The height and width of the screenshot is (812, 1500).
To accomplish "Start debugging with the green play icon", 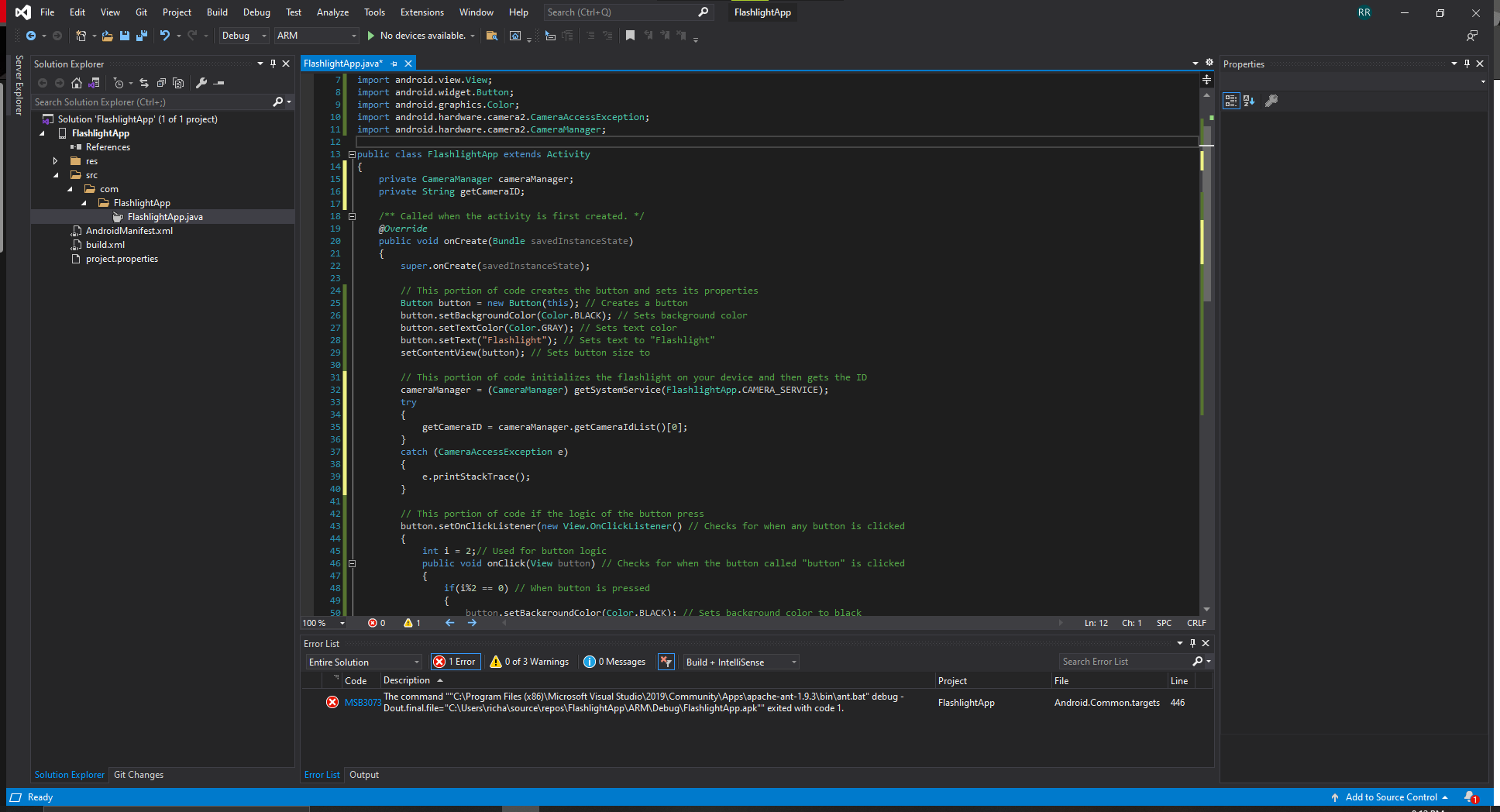I will point(373,36).
